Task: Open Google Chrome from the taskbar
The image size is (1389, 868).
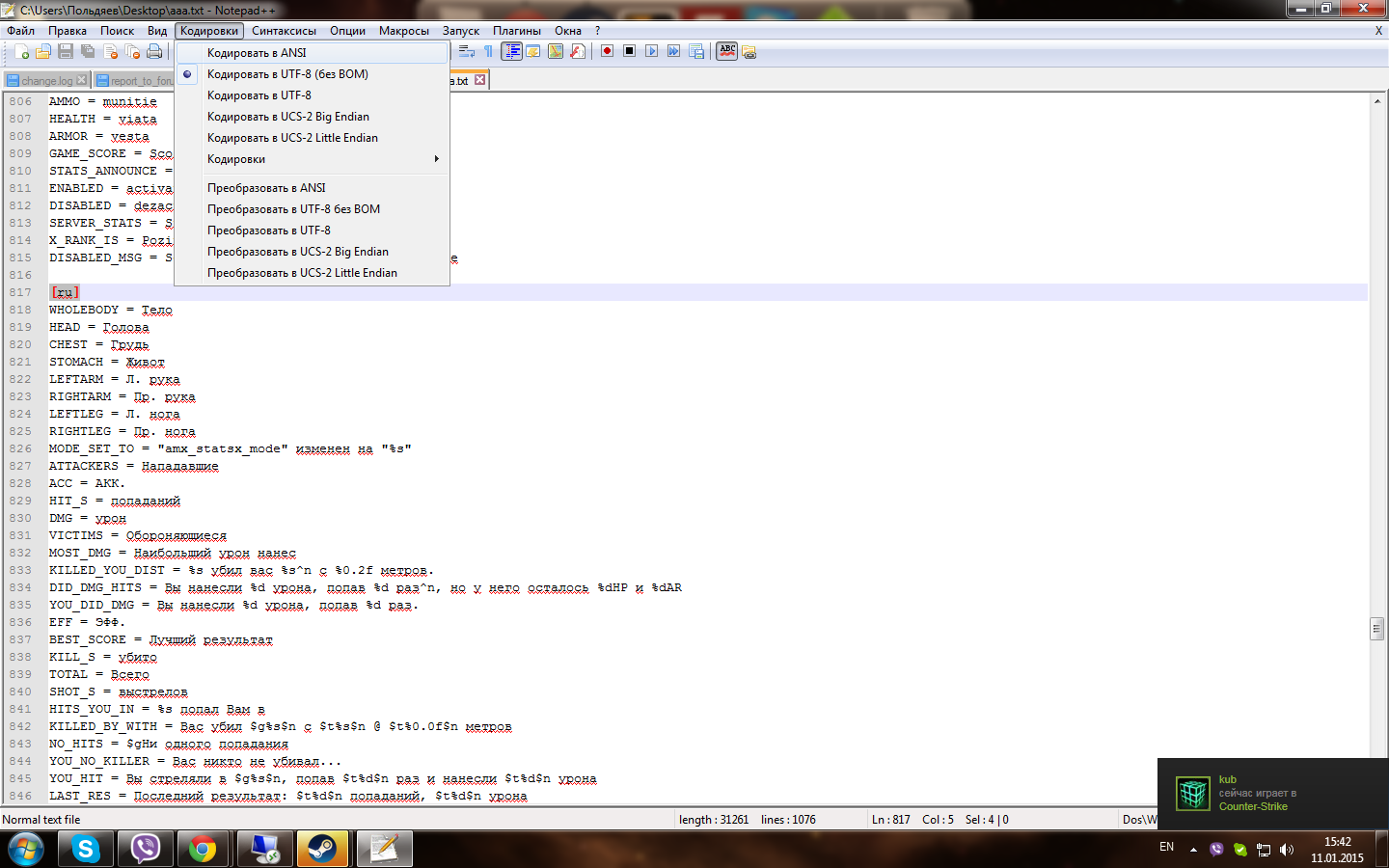Action: [203, 849]
